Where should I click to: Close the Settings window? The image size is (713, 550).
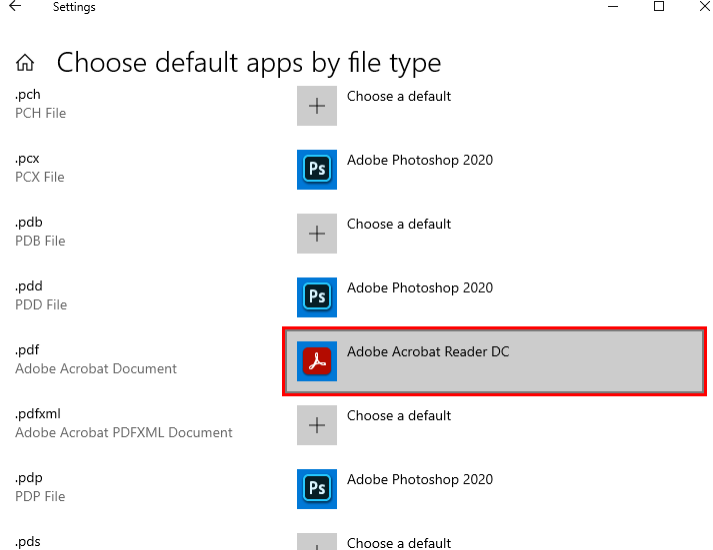click(x=704, y=6)
